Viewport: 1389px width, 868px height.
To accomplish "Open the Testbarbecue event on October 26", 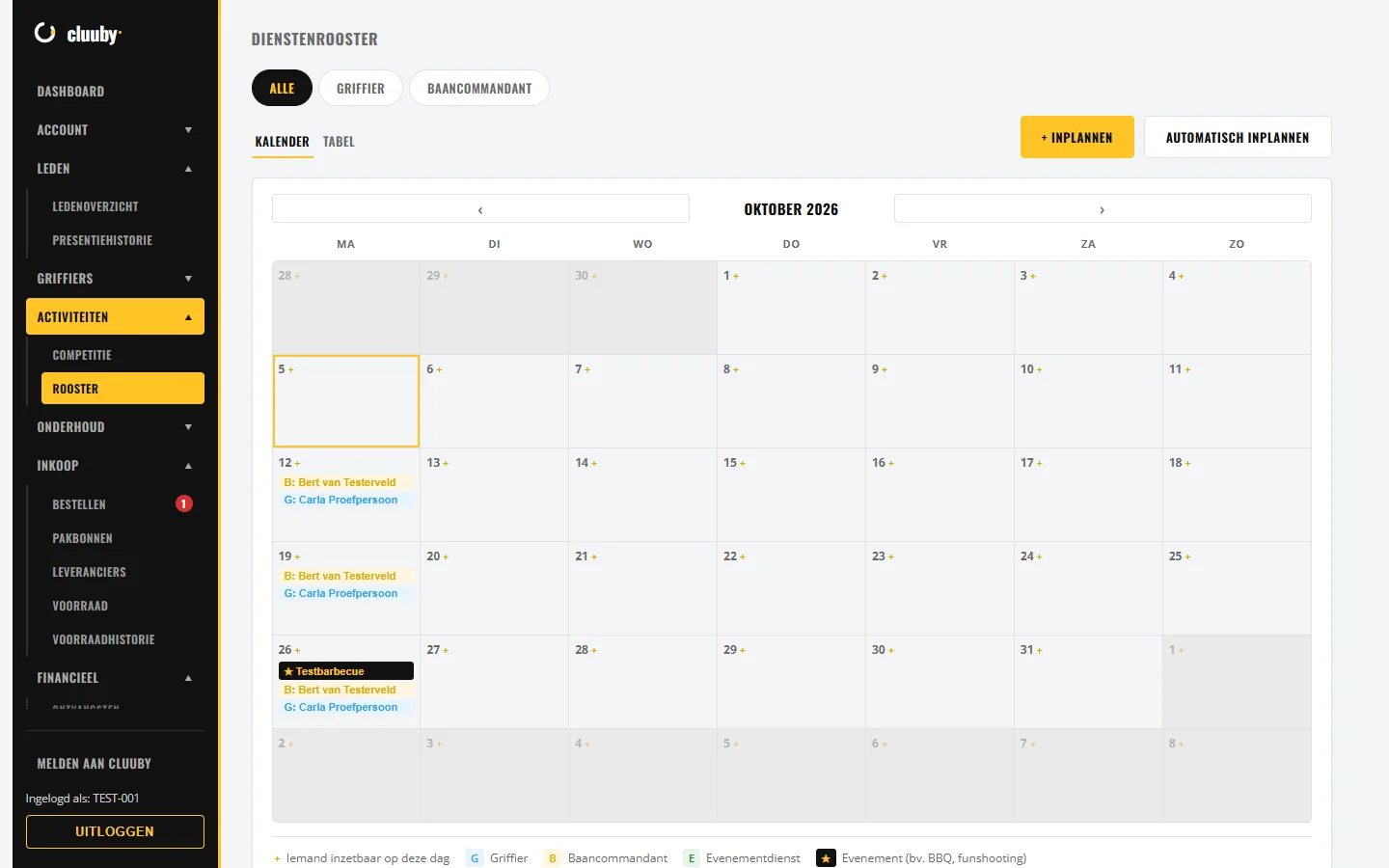I will [x=346, y=671].
